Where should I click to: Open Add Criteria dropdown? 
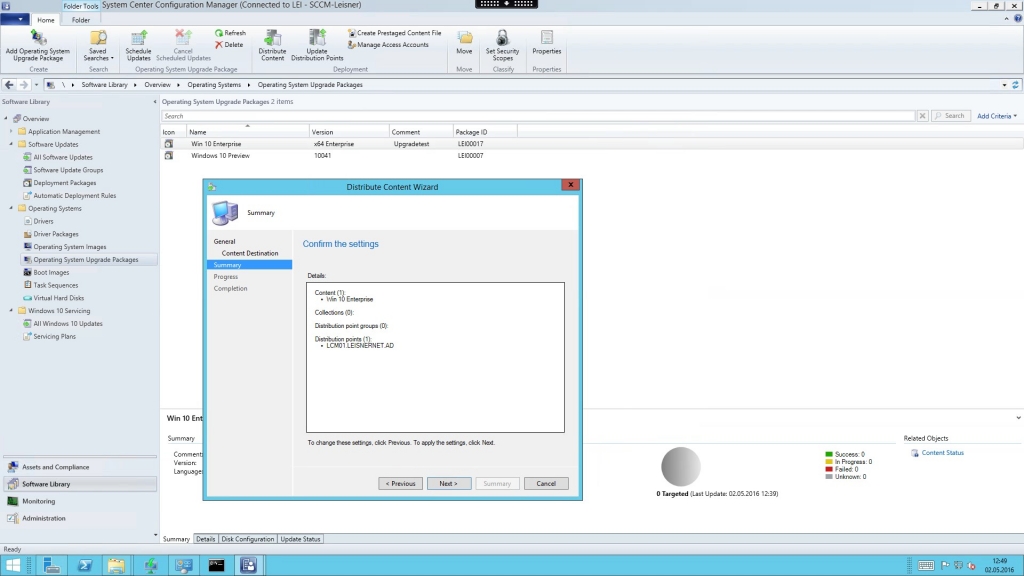[x=997, y=116]
